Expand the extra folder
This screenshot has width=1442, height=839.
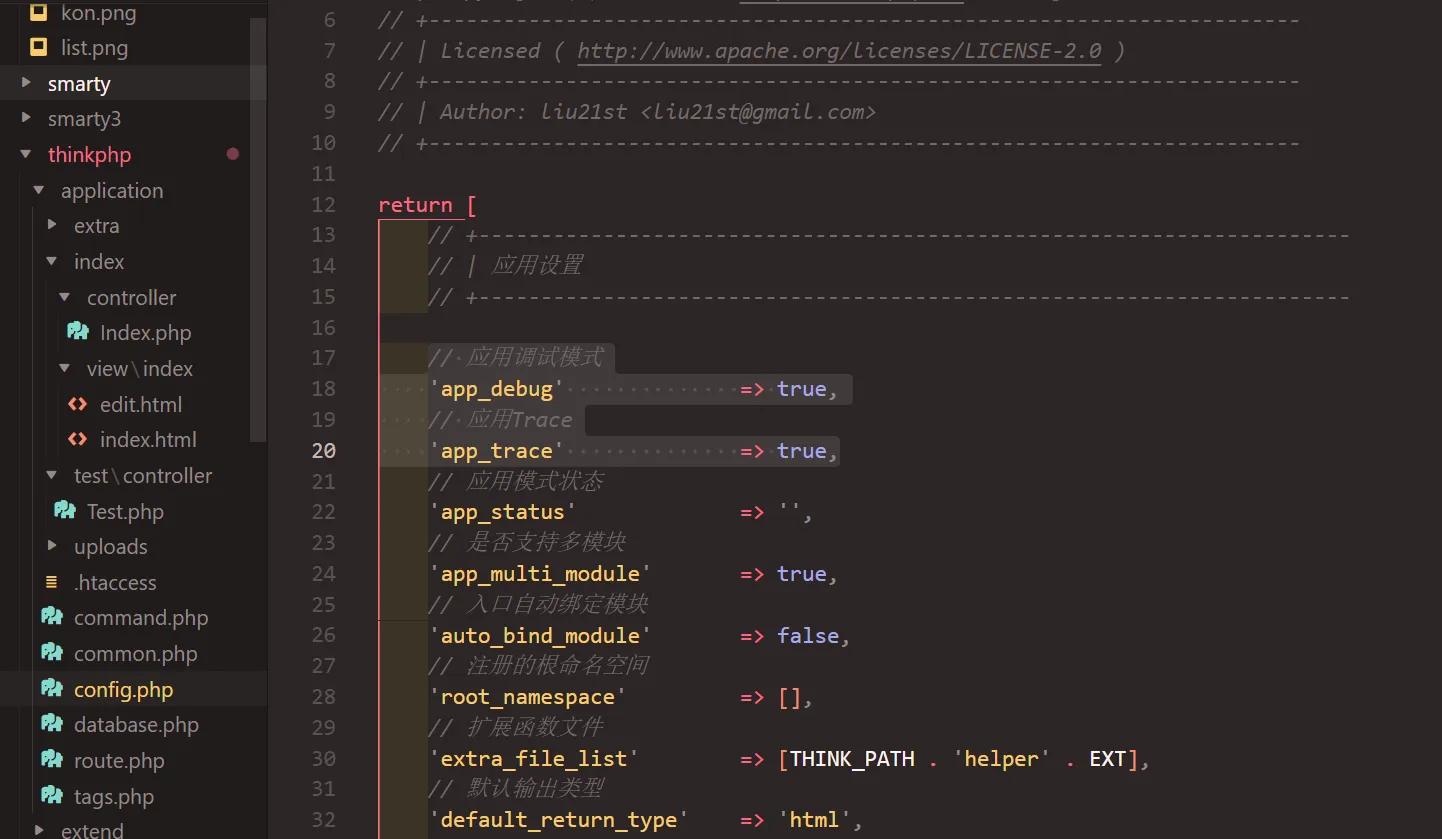point(52,226)
